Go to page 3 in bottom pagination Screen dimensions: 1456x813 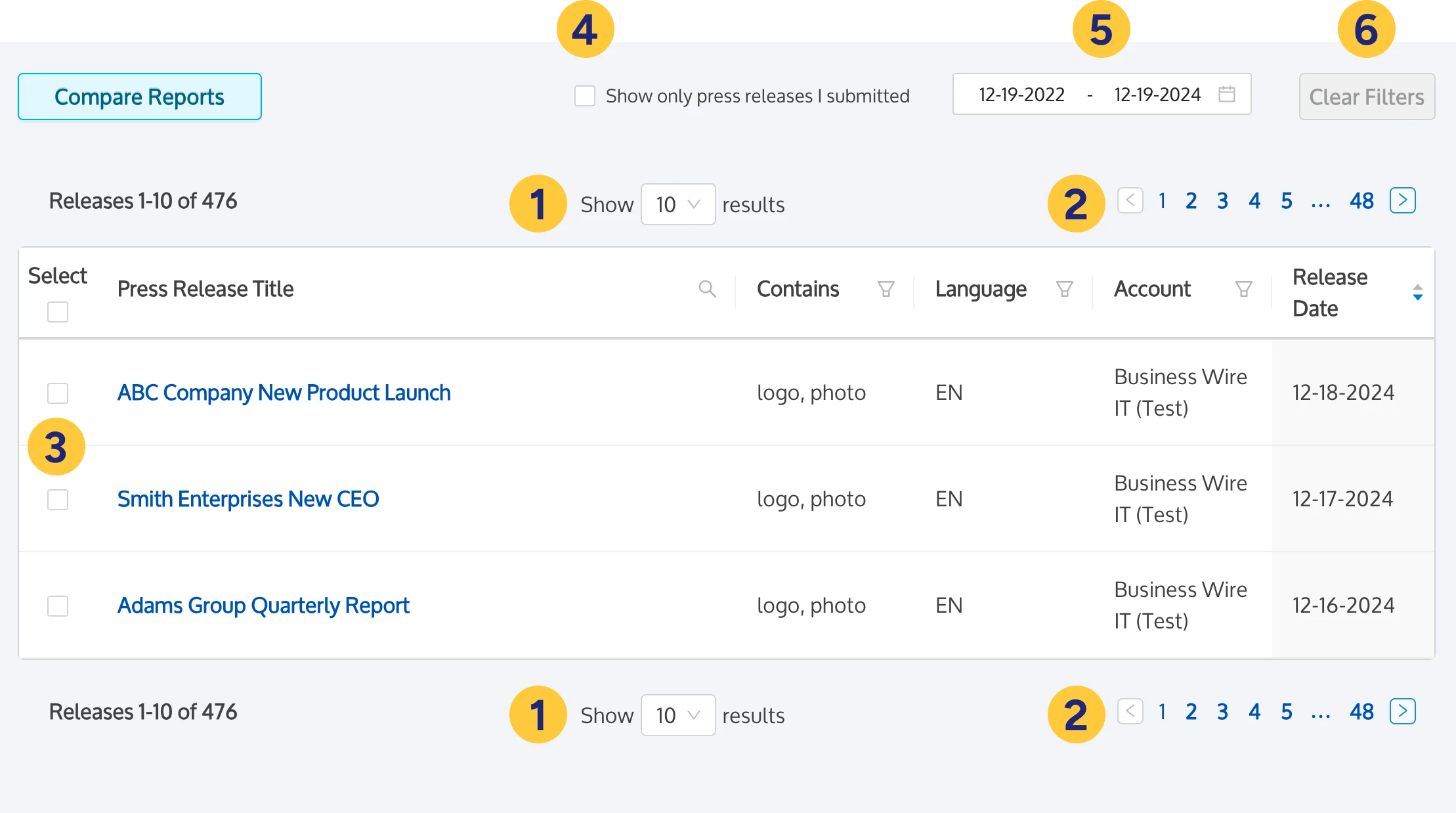pos(1222,711)
